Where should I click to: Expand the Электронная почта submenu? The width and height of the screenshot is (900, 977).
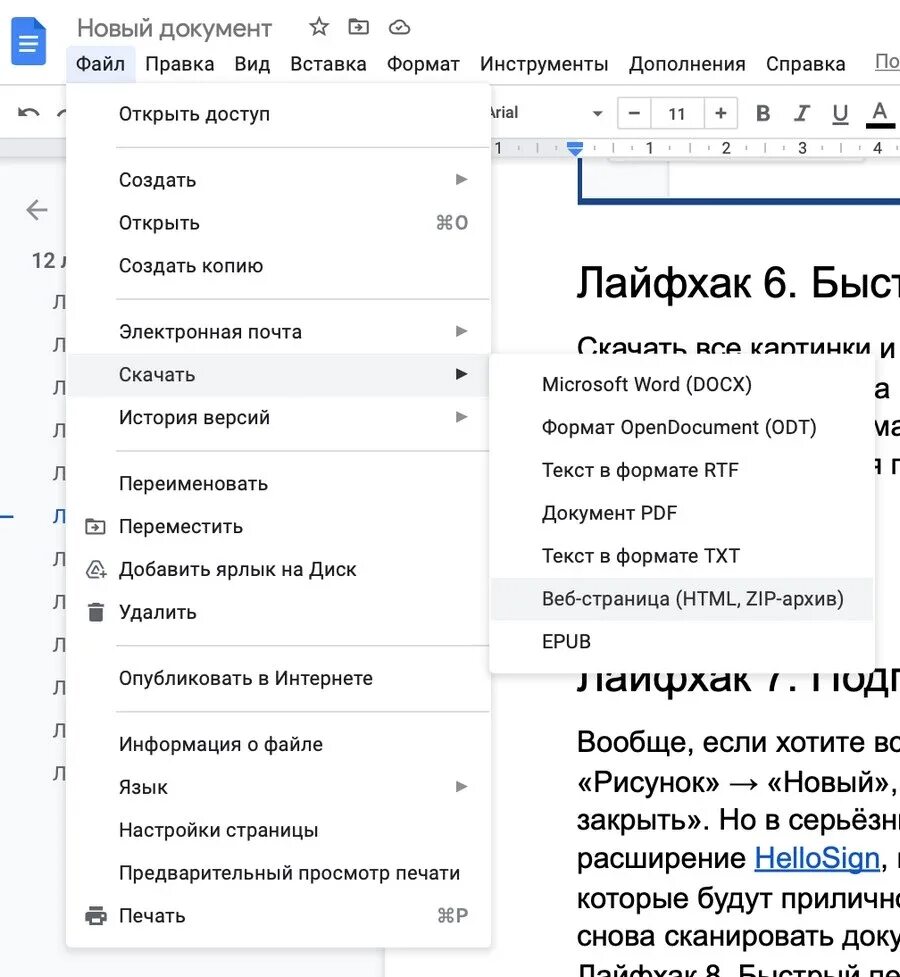click(278, 331)
